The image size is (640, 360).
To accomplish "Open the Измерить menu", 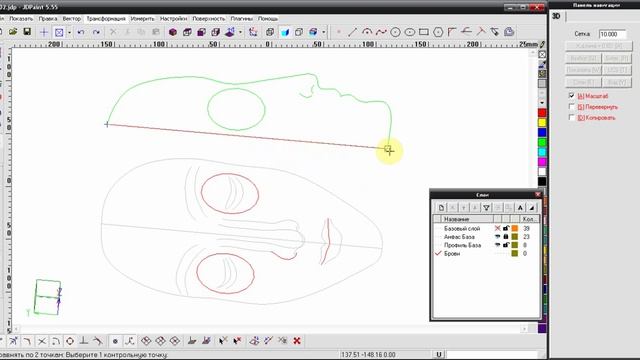I will click(x=142, y=19).
